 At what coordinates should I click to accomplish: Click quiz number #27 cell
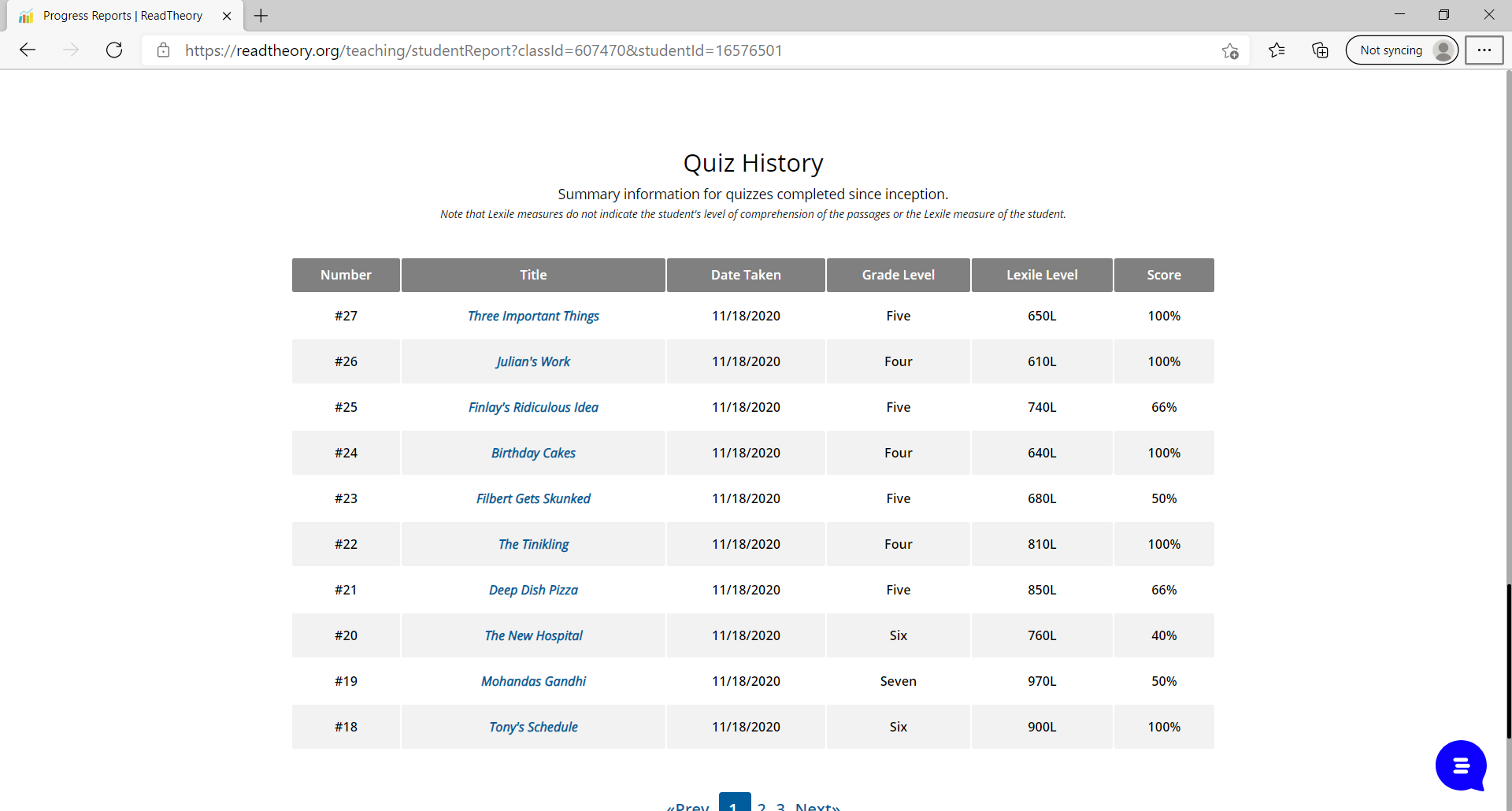click(x=346, y=316)
